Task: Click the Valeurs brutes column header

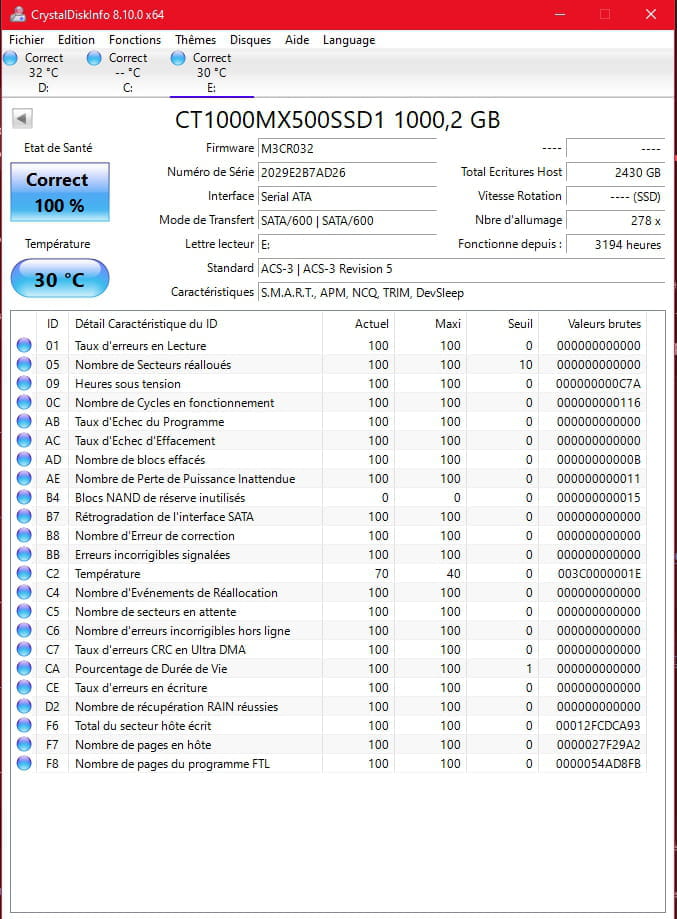Action: [592, 324]
